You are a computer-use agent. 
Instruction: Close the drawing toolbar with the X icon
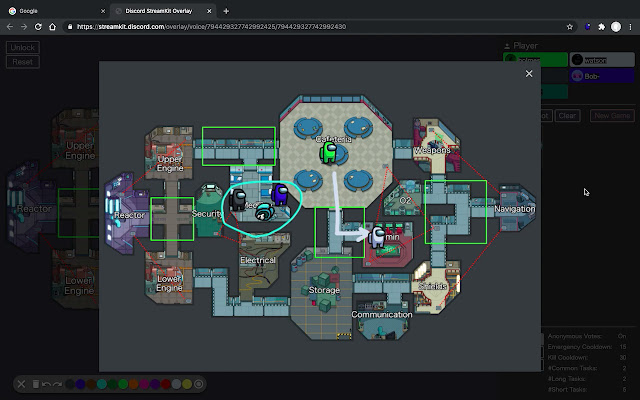tap(22, 384)
